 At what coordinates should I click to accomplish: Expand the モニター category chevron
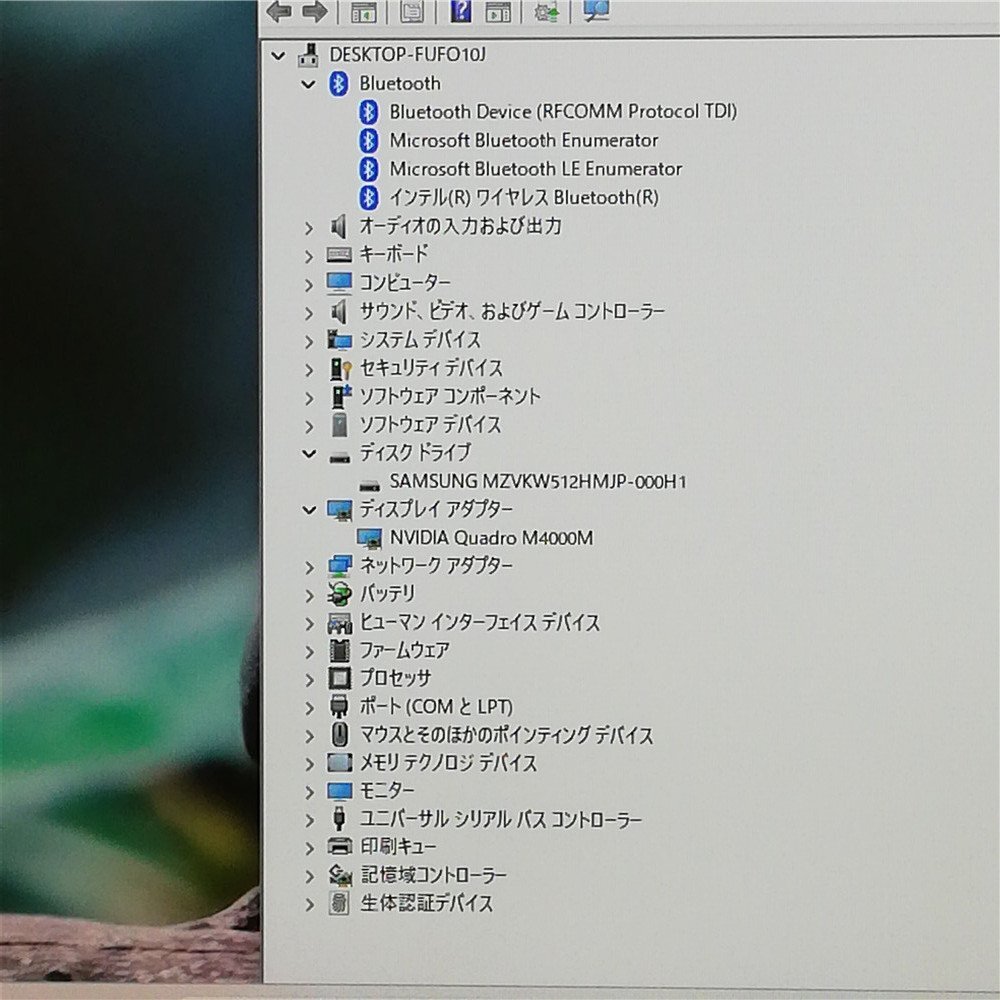click(309, 793)
